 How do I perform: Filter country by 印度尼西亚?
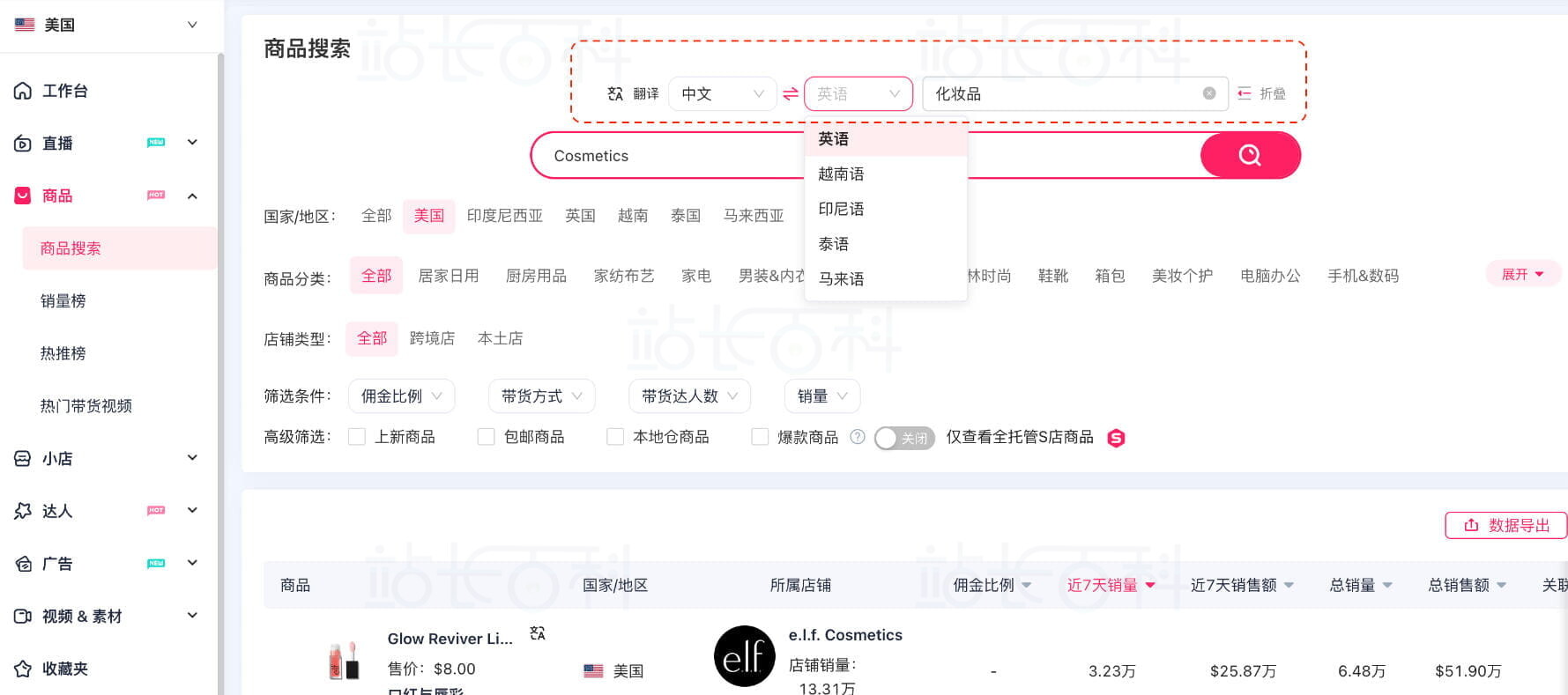[x=505, y=216]
